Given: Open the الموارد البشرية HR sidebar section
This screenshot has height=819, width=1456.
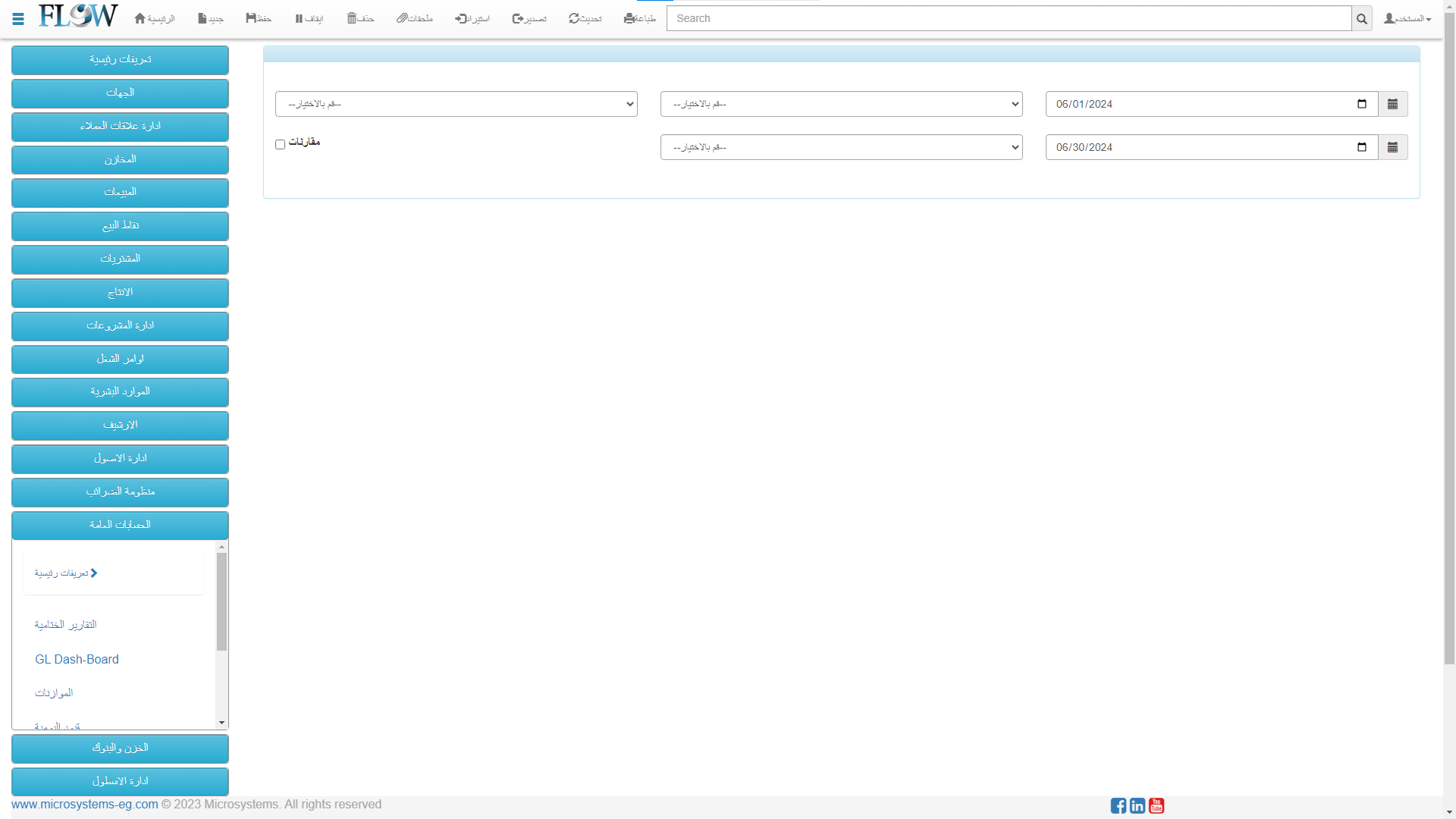Looking at the screenshot, I should (120, 392).
